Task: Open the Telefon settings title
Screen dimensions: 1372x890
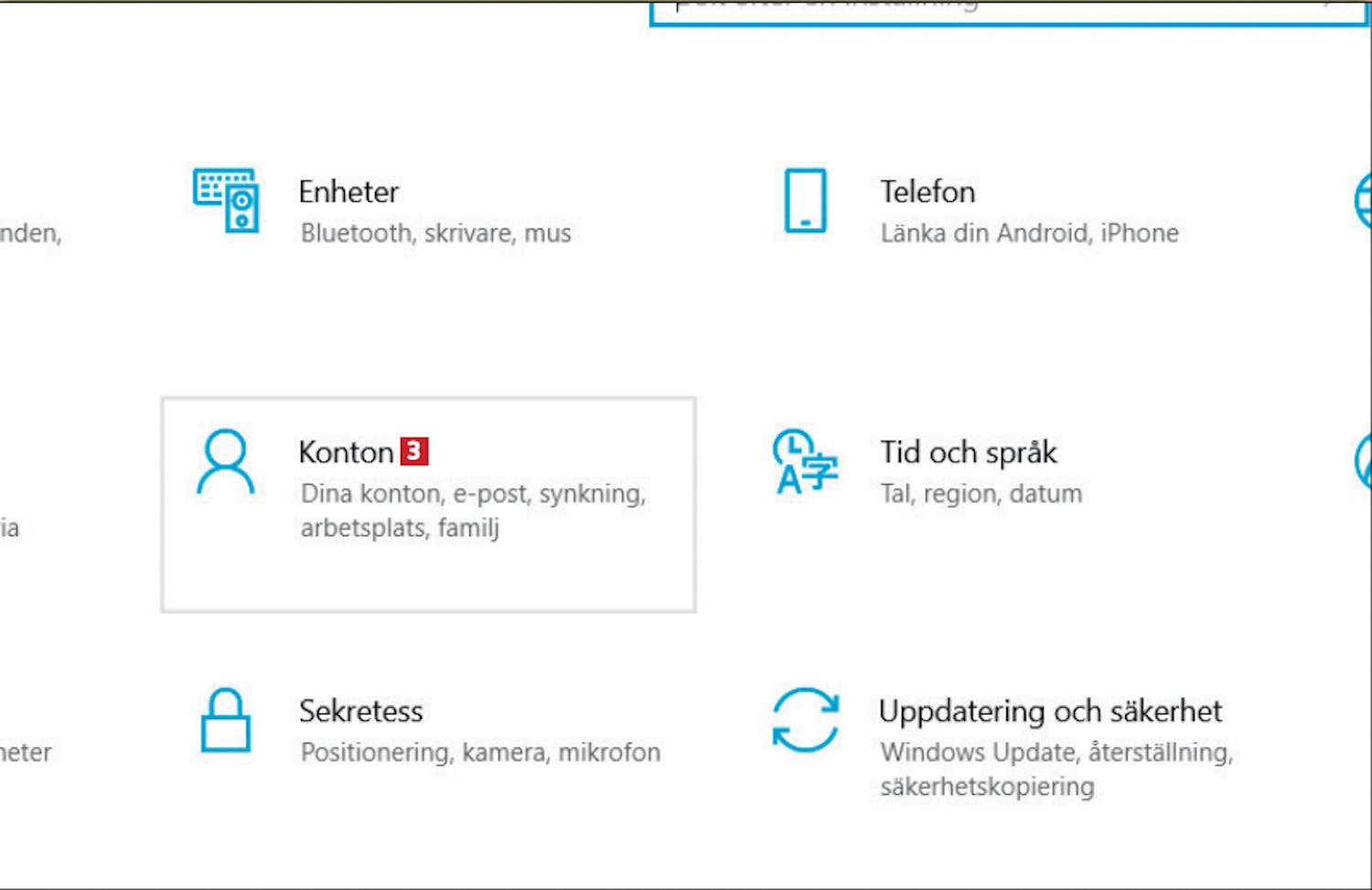Action: click(927, 192)
